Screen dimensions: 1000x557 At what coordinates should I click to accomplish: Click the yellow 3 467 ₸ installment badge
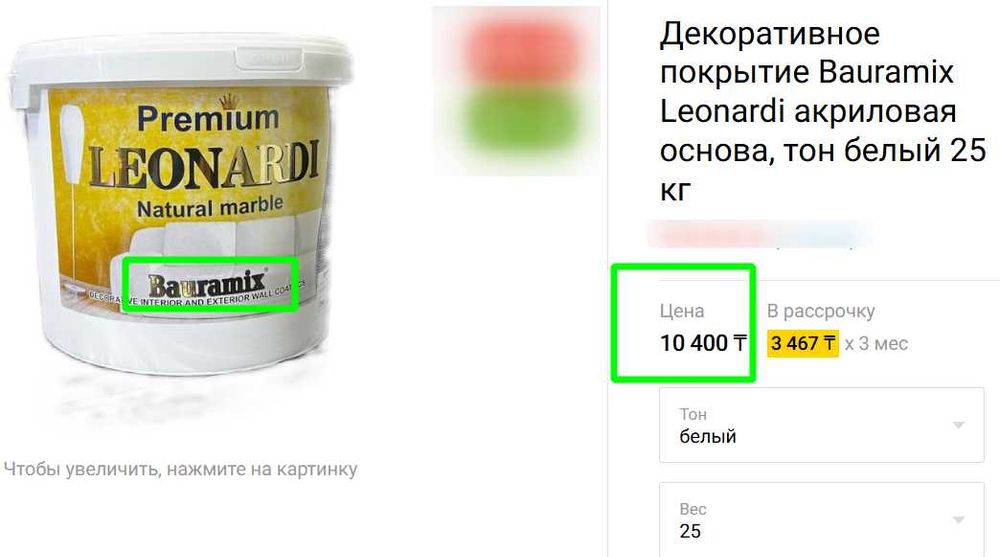click(802, 343)
